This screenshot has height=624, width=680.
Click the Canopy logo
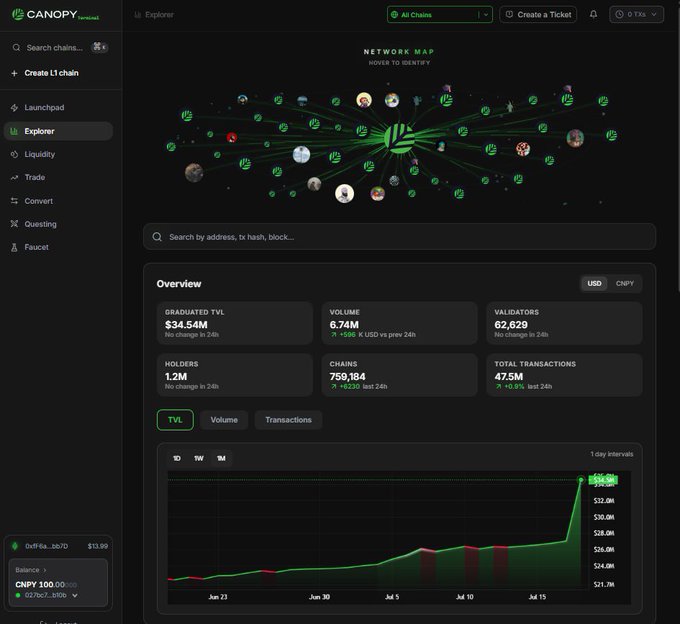(x=55, y=15)
